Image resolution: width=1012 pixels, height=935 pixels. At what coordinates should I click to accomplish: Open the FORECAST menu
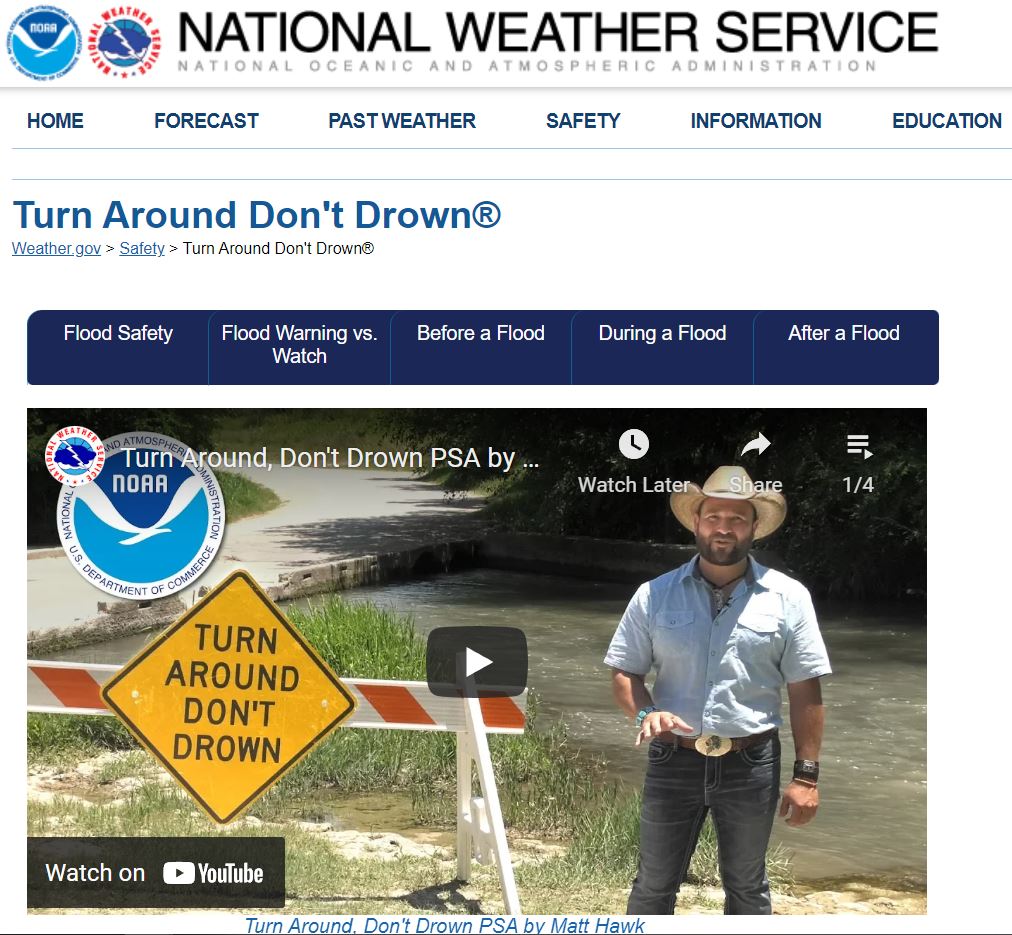click(206, 121)
